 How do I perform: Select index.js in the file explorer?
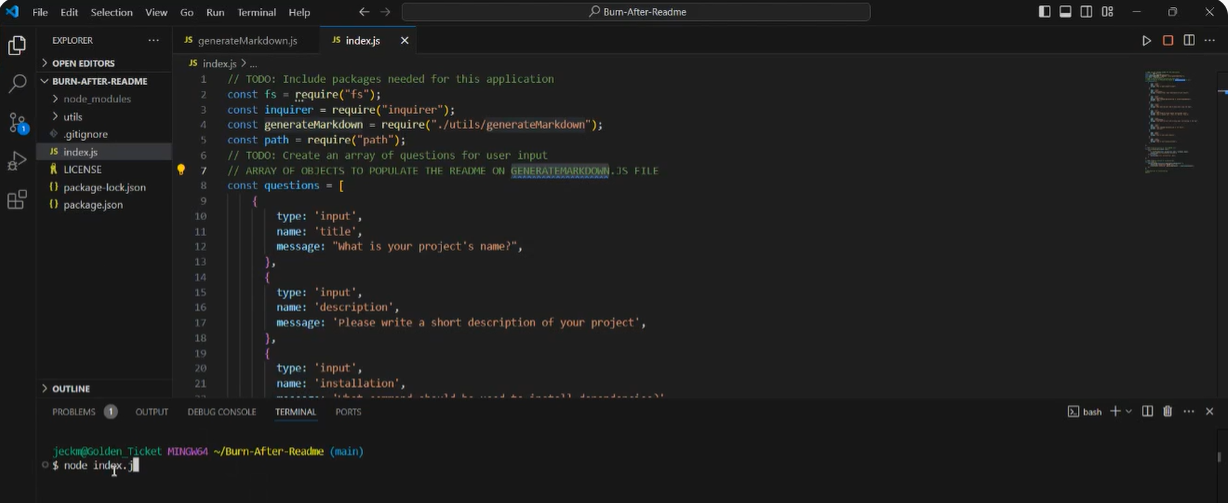coord(104,152)
